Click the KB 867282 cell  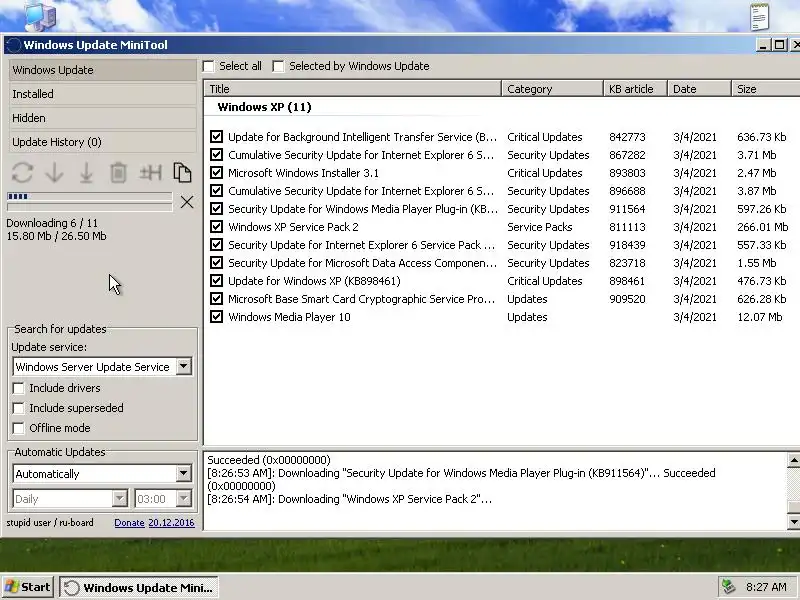coord(627,155)
